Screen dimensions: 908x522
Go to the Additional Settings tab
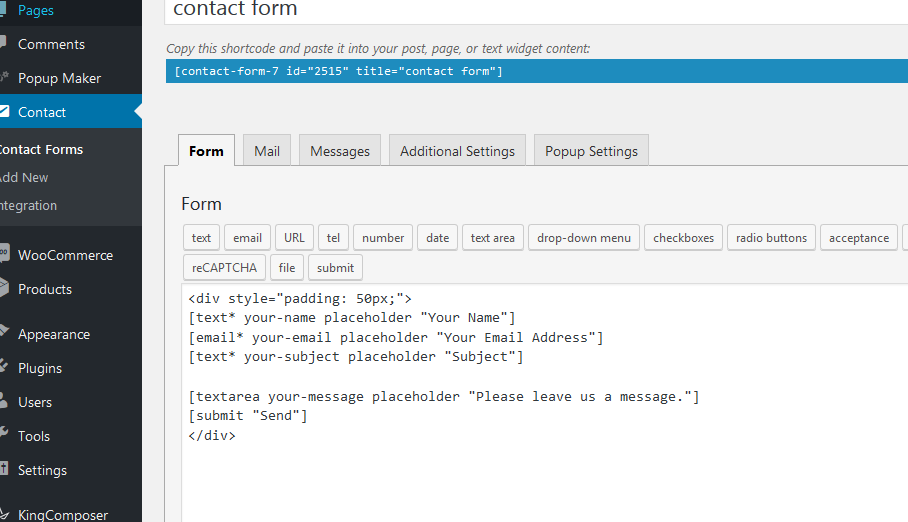point(457,151)
